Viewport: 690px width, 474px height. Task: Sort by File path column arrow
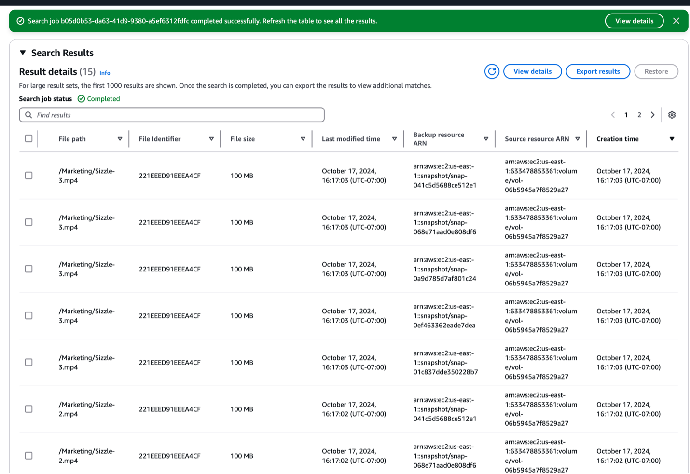pyautogui.click(x=121, y=139)
